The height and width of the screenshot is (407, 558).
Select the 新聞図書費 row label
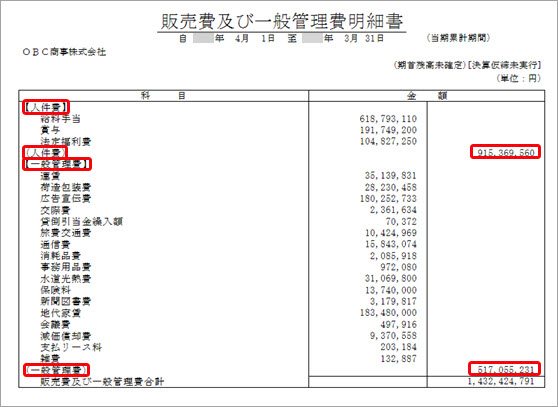pos(65,301)
